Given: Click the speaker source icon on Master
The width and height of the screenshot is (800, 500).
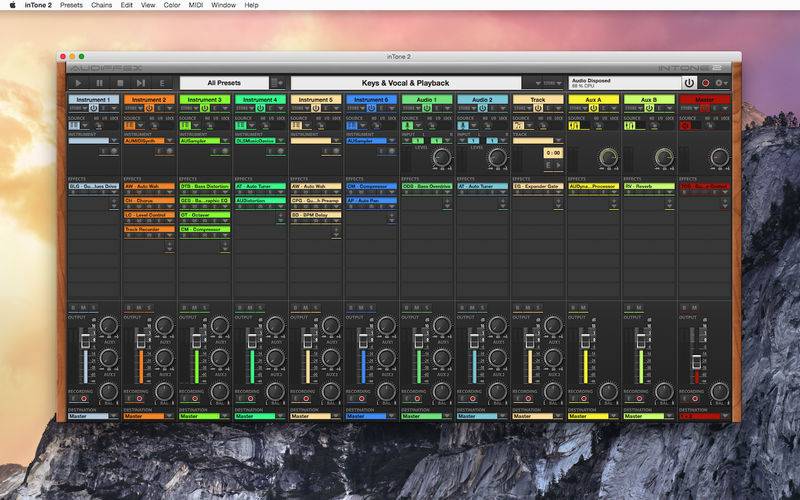Looking at the screenshot, I should [x=685, y=126].
